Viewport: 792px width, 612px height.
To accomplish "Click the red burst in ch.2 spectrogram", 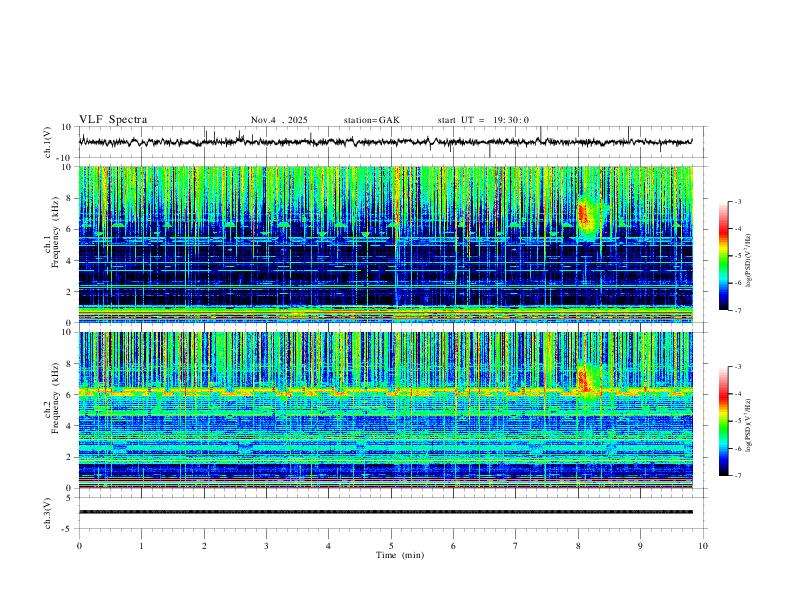I will coord(583,380).
